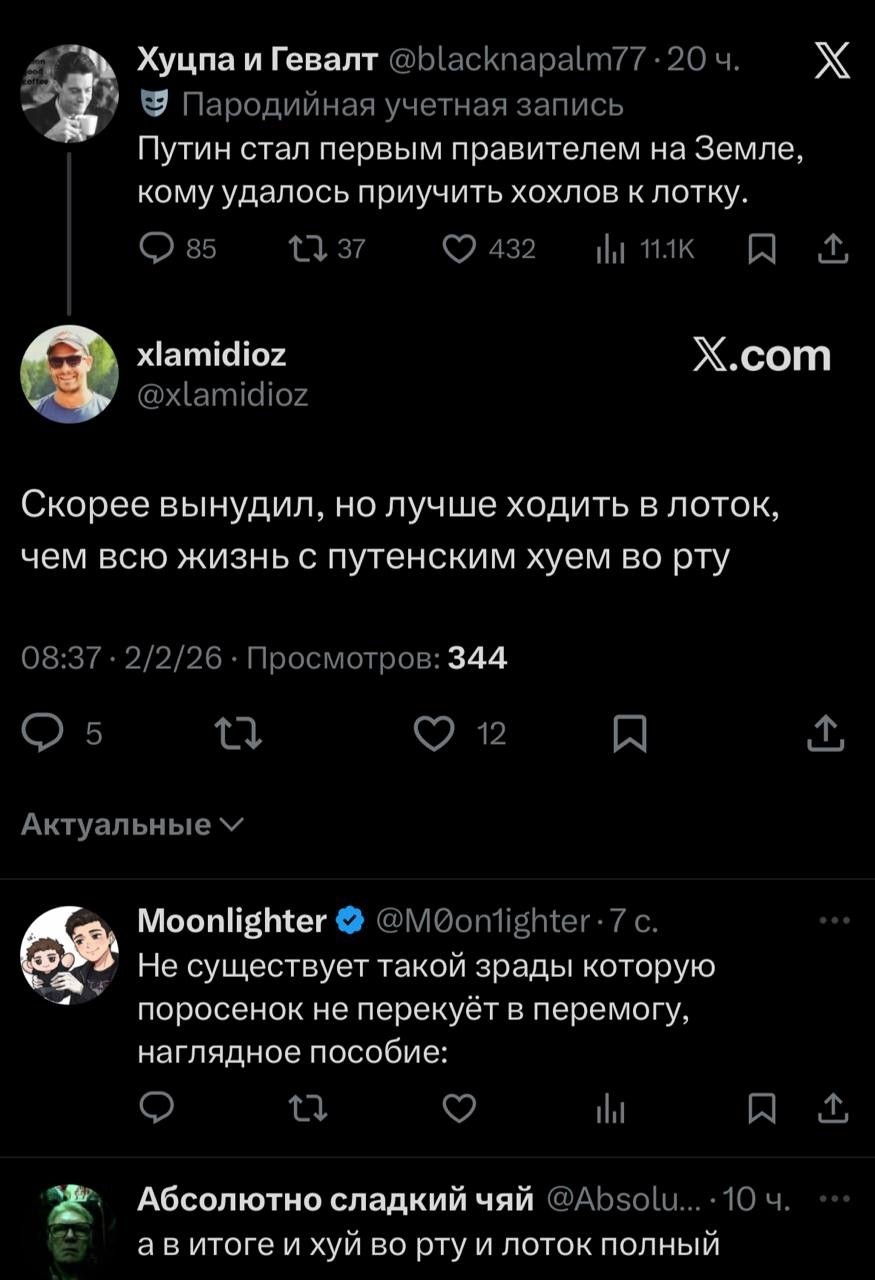Bookmark the xlamidioz main post
The image size is (875, 1280).
coord(630,735)
